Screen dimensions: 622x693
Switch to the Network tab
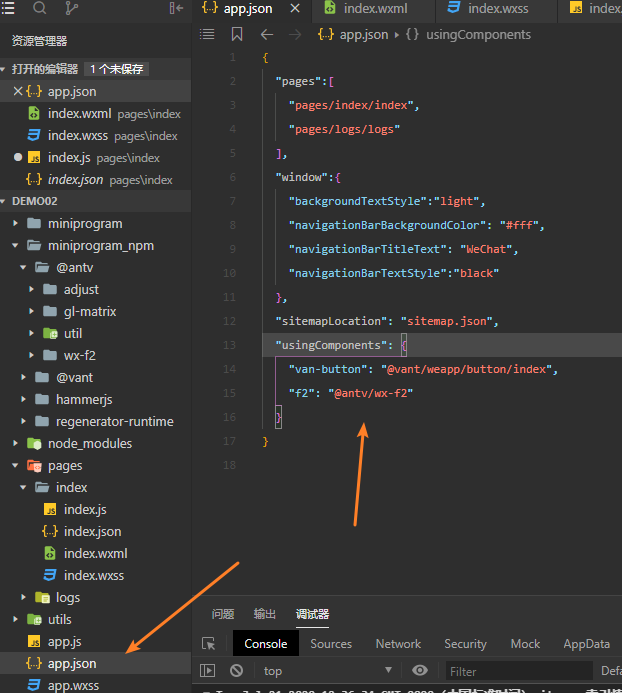(x=398, y=644)
